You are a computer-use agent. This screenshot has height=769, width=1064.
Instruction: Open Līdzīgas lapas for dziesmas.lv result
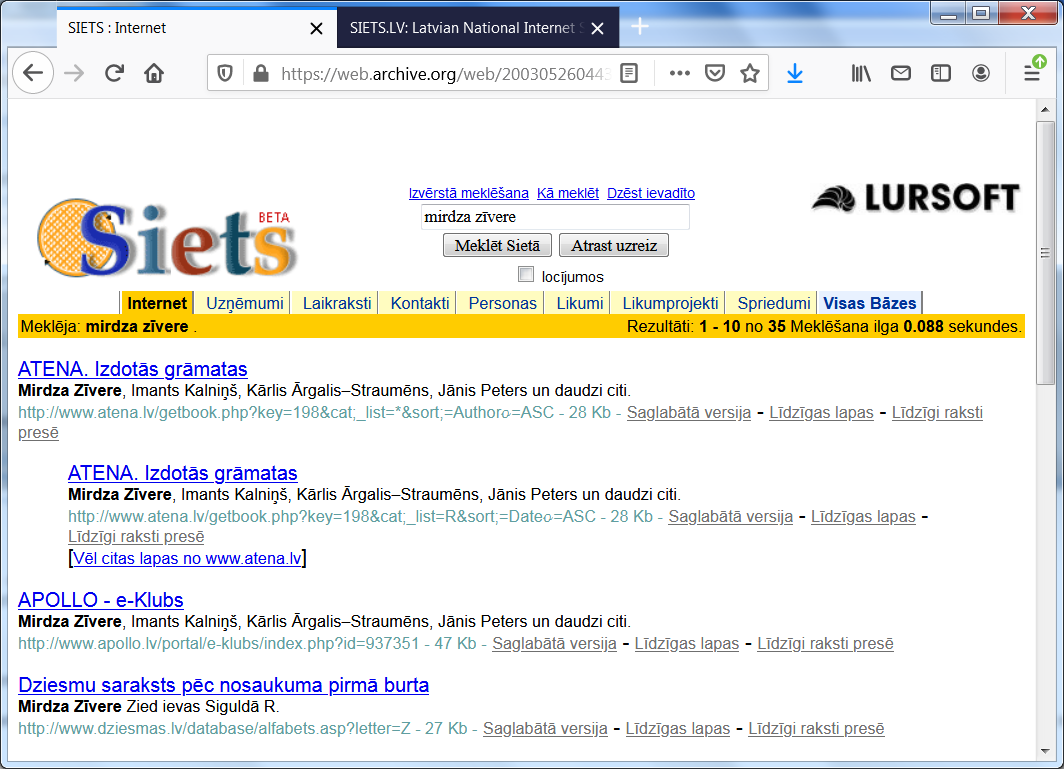click(x=678, y=728)
